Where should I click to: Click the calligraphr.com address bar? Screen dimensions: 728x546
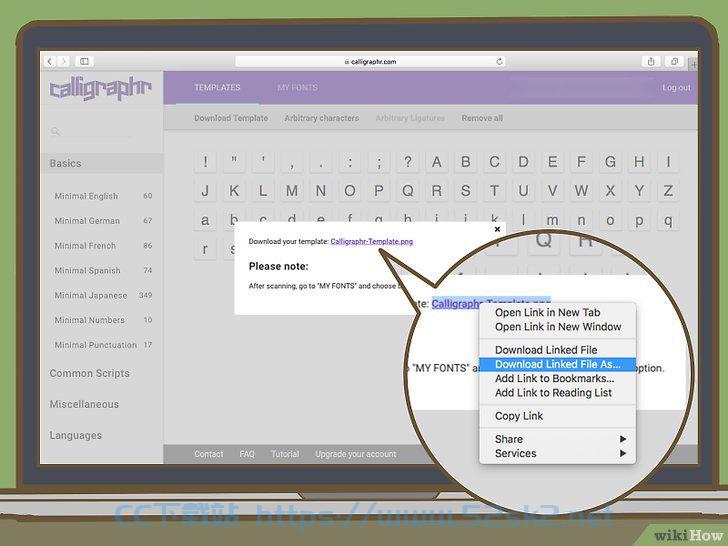370,61
